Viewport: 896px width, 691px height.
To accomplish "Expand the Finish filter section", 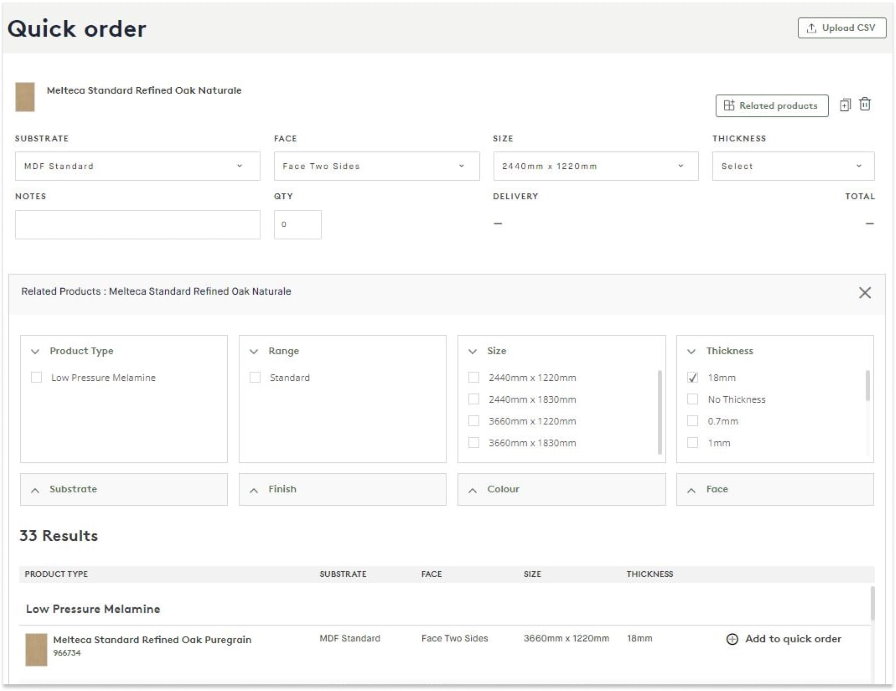I will [342, 490].
